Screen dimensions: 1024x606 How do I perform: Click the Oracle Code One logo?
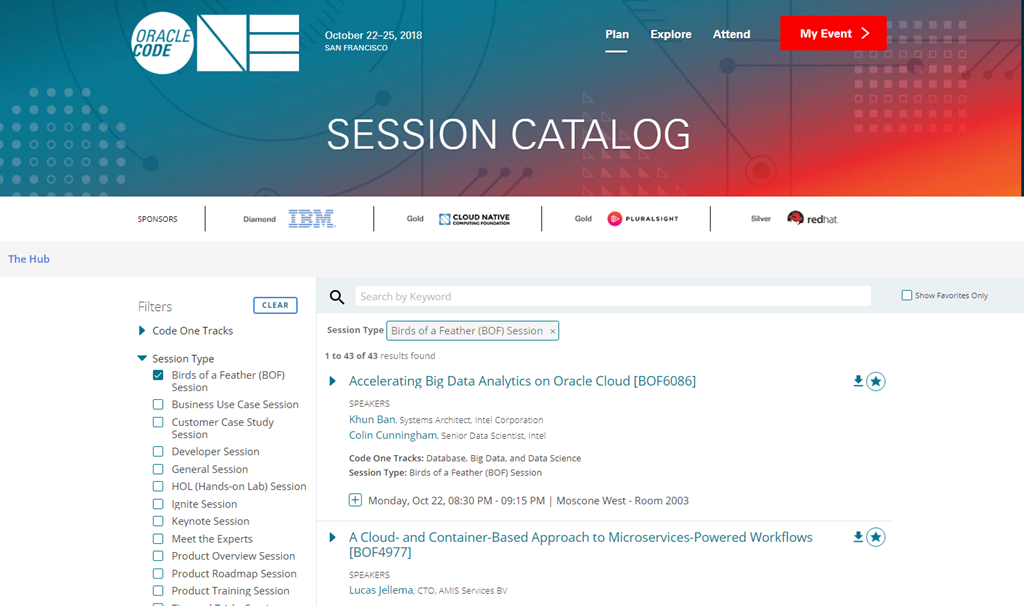pos(215,43)
